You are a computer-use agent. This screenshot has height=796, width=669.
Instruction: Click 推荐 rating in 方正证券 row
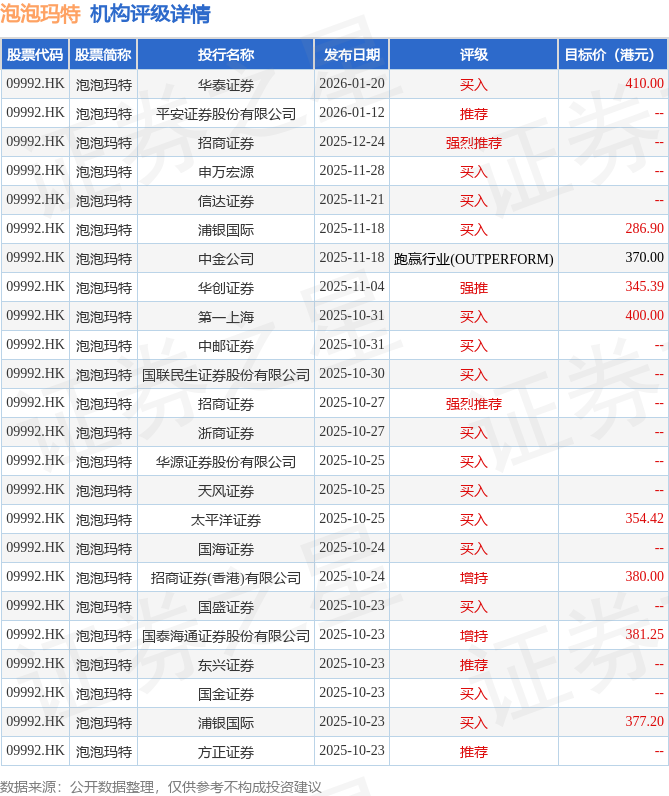click(x=474, y=750)
